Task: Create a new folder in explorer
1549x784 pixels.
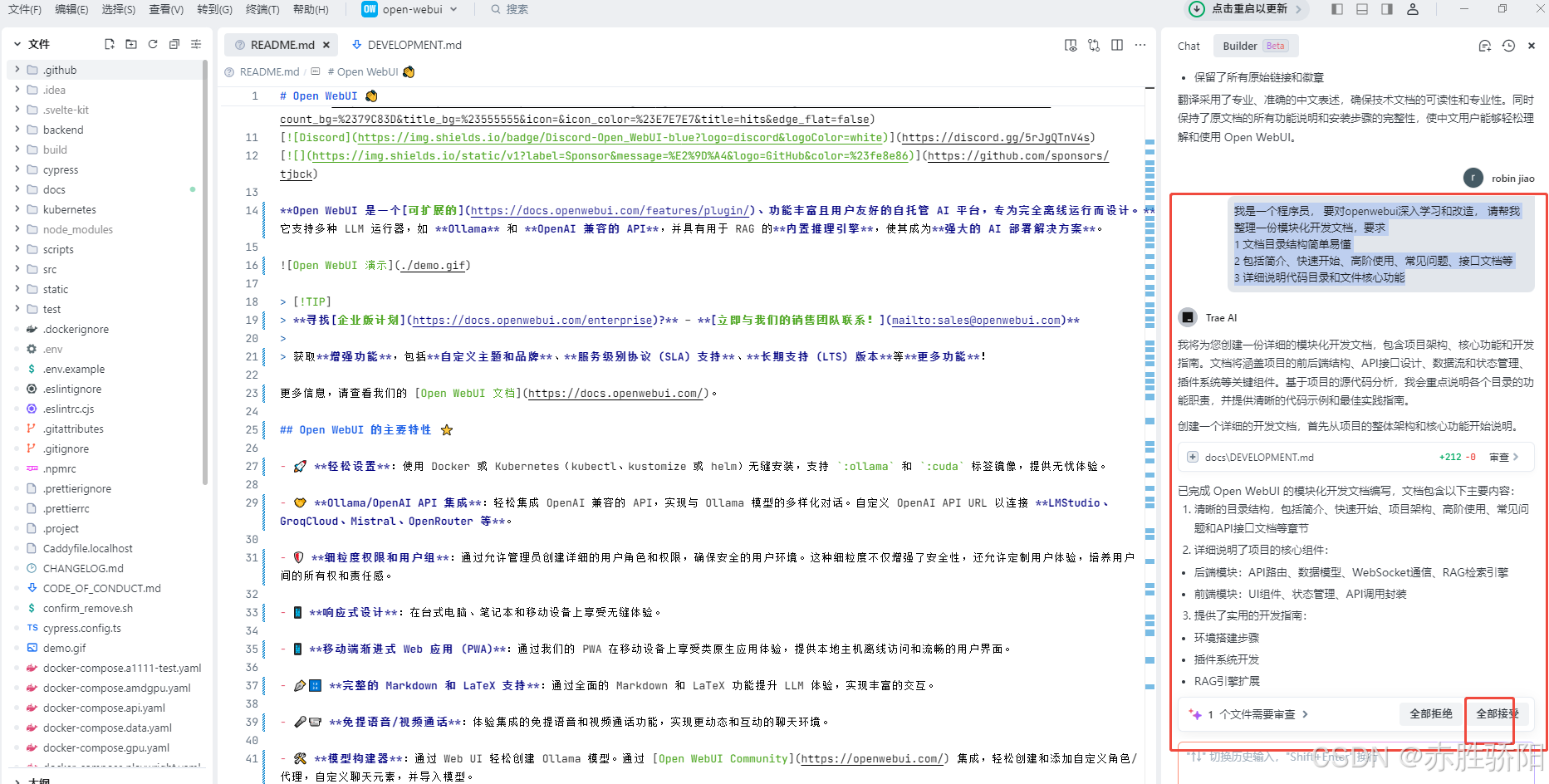Action: (x=131, y=44)
